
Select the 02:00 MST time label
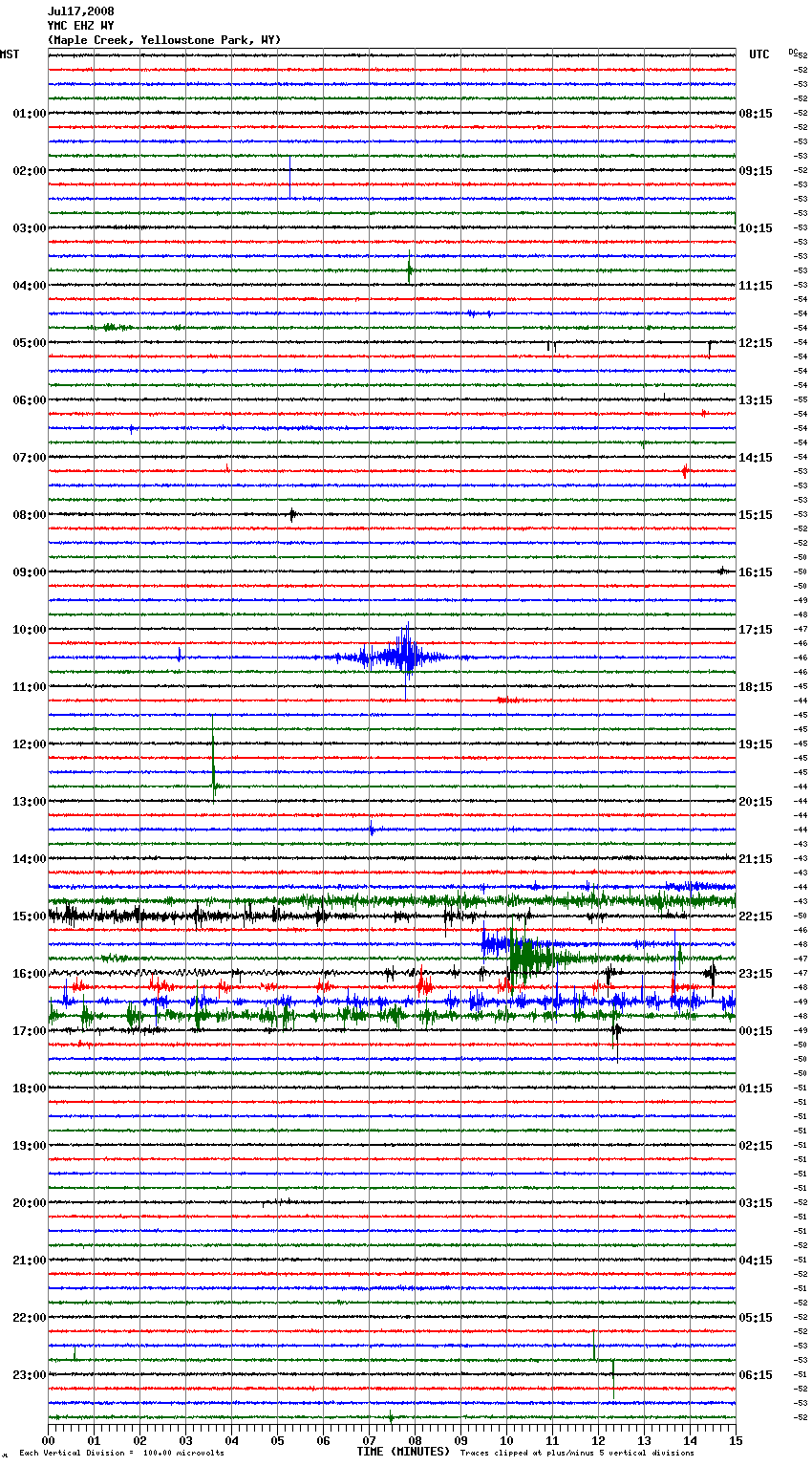pyautogui.click(x=30, y=171)
